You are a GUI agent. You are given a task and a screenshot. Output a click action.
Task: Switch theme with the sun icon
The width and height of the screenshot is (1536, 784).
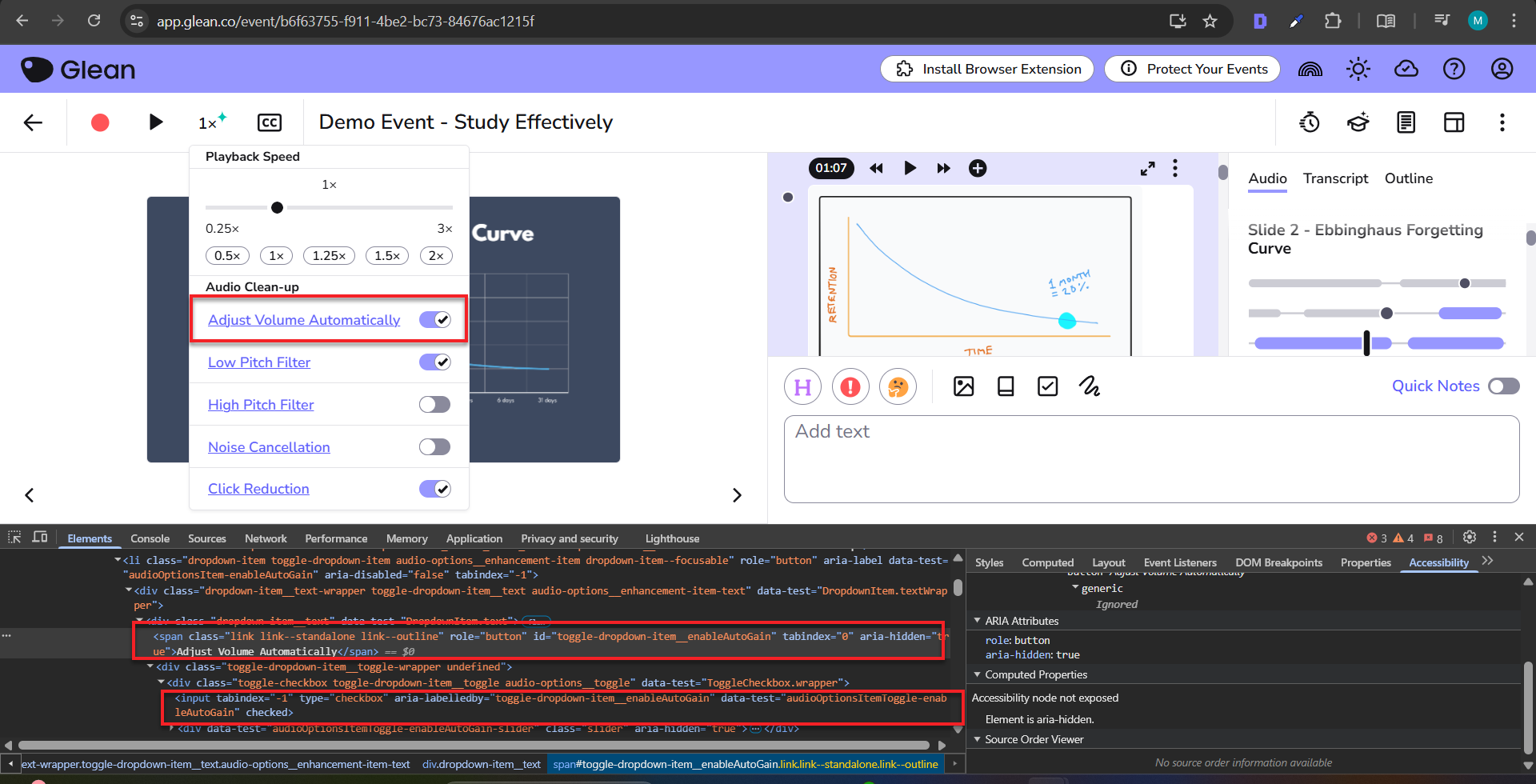coord(1358,70)
